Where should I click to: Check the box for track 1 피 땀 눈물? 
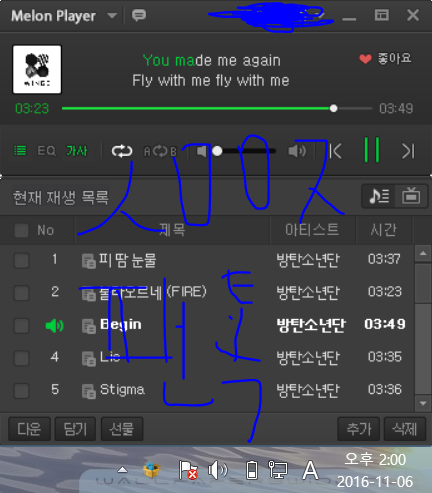click(x=21, y=260)
